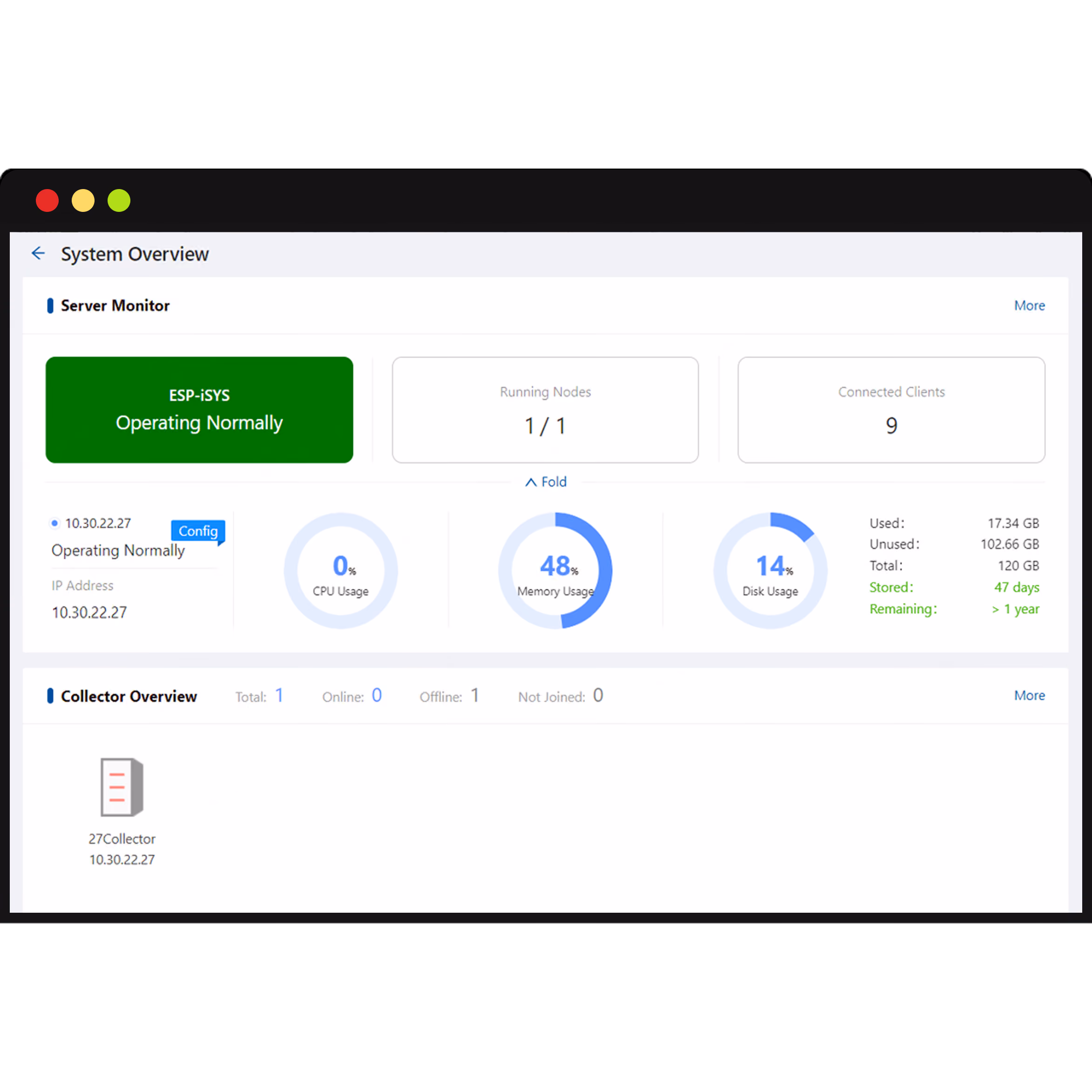1092x1092 pixels.
Task: Click the Stored value 47 days
Action: click(x=1016, y=587)
